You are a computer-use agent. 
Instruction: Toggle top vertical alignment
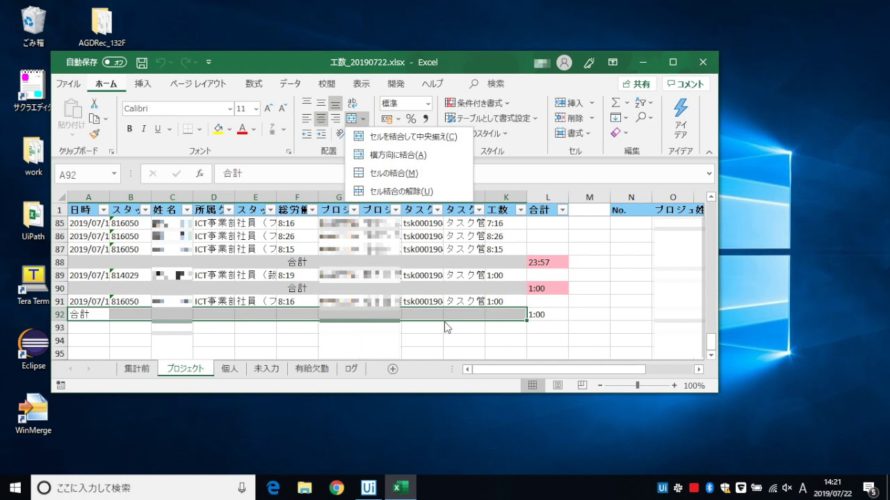point(307,103)
